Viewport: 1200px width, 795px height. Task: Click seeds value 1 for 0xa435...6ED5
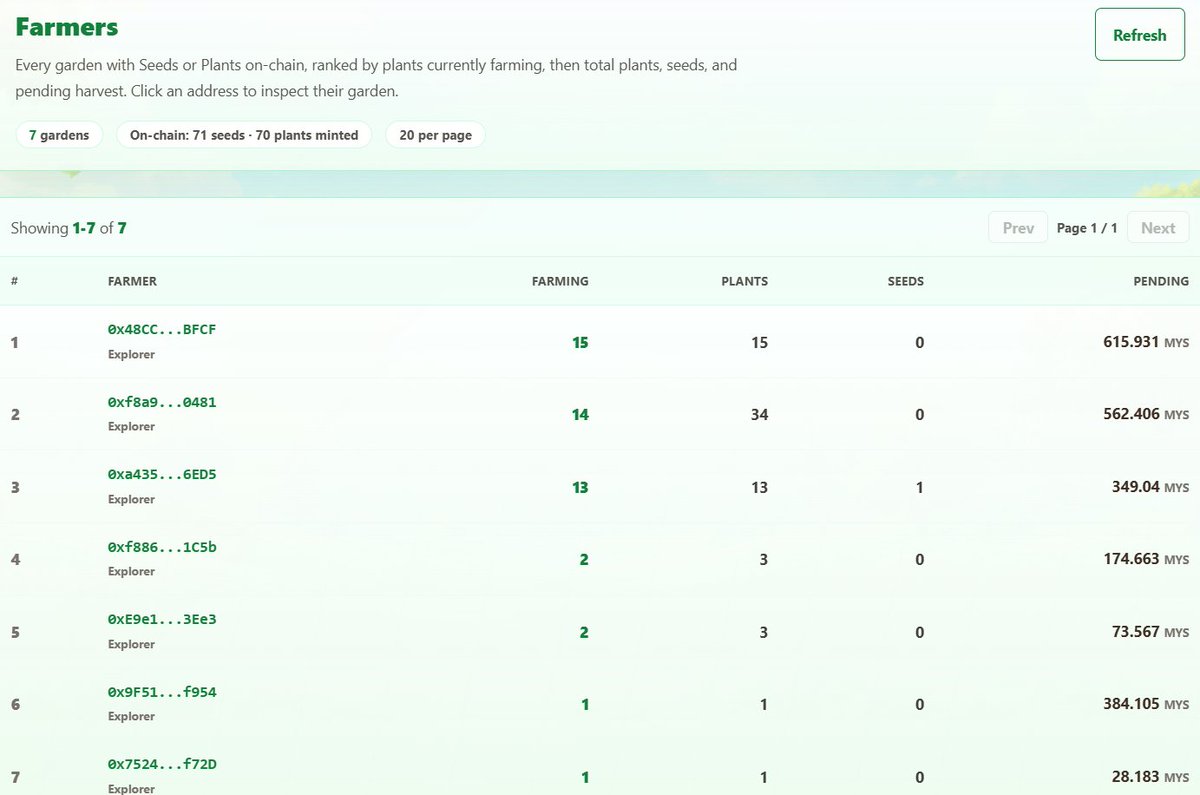point(920,487)
